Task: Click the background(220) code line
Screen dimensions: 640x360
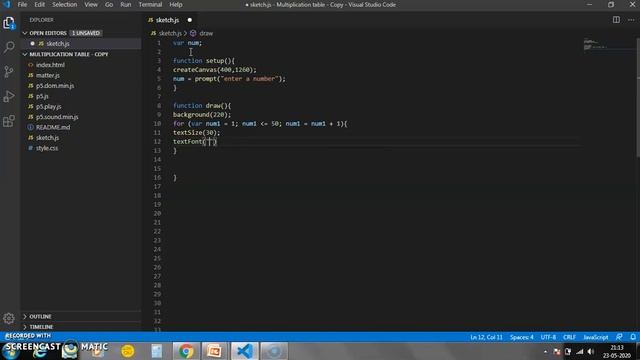Action: (202, 115)
